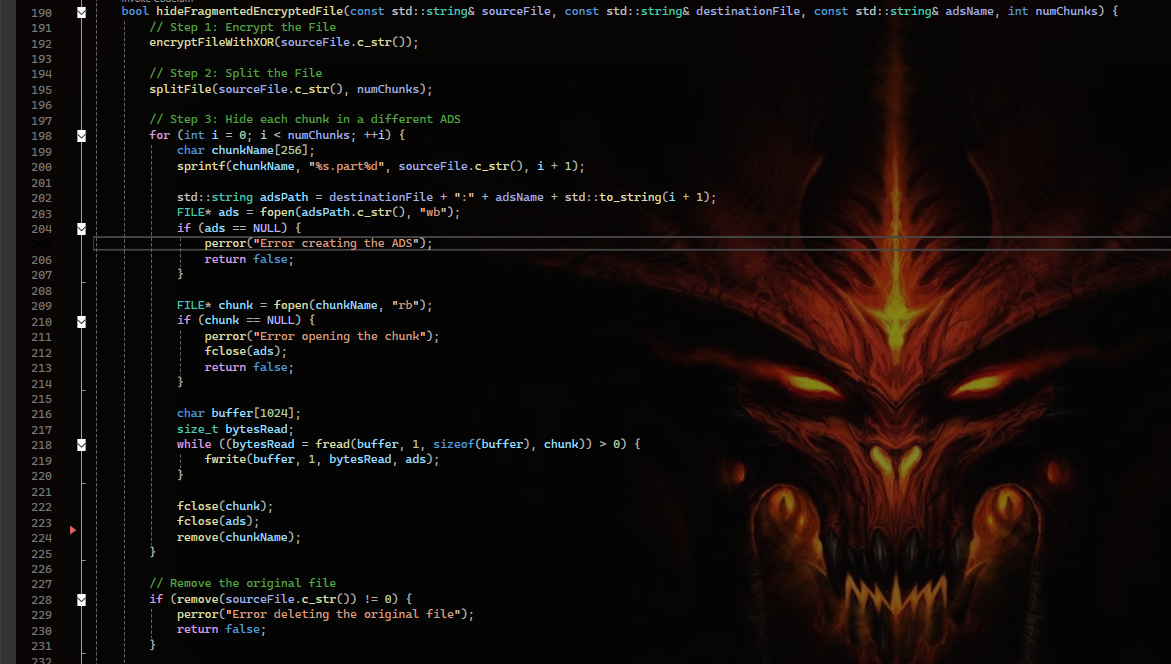The width and height of the screenshot is (1171, 664).
Task: Click the "rb" mode argument in fopen
Action: tap(406, 304)
